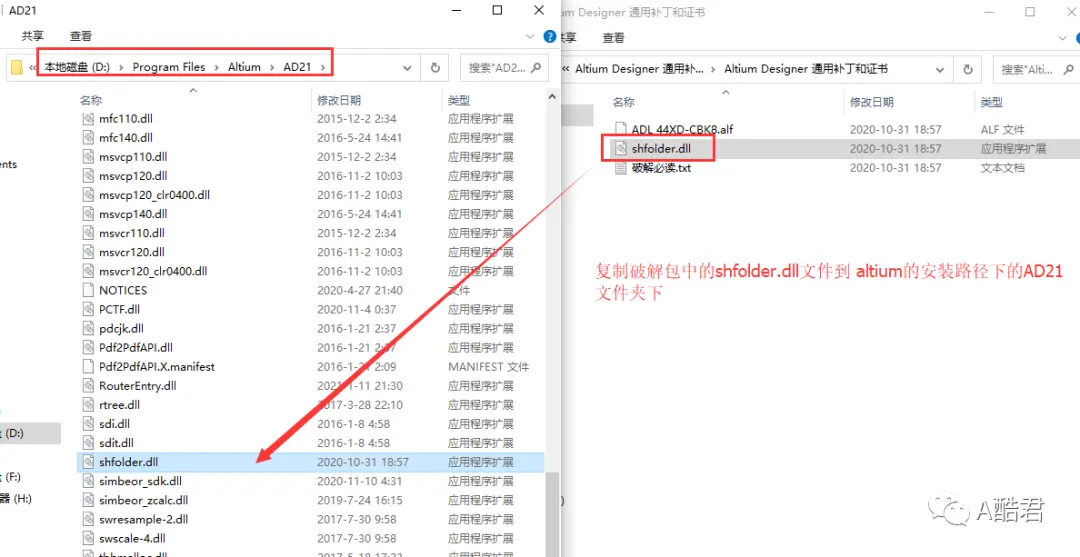Click the sdi.dll file icon

[x=87, y=423]
